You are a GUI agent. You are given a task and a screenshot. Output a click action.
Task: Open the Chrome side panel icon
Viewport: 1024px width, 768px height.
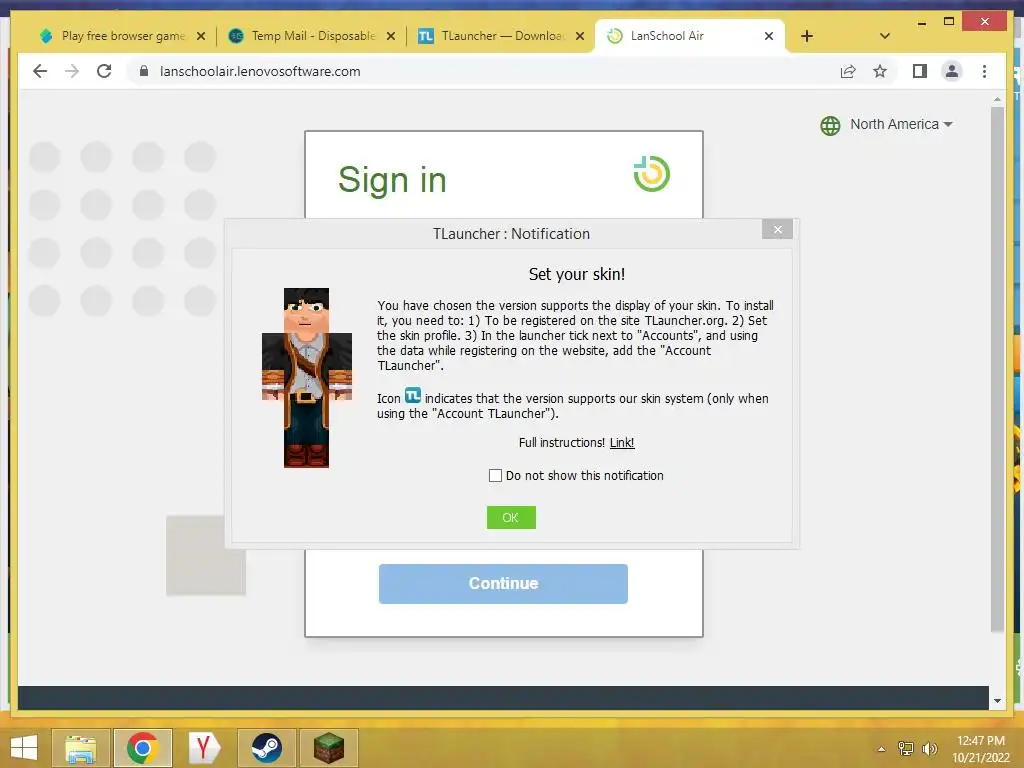[920, 71]
